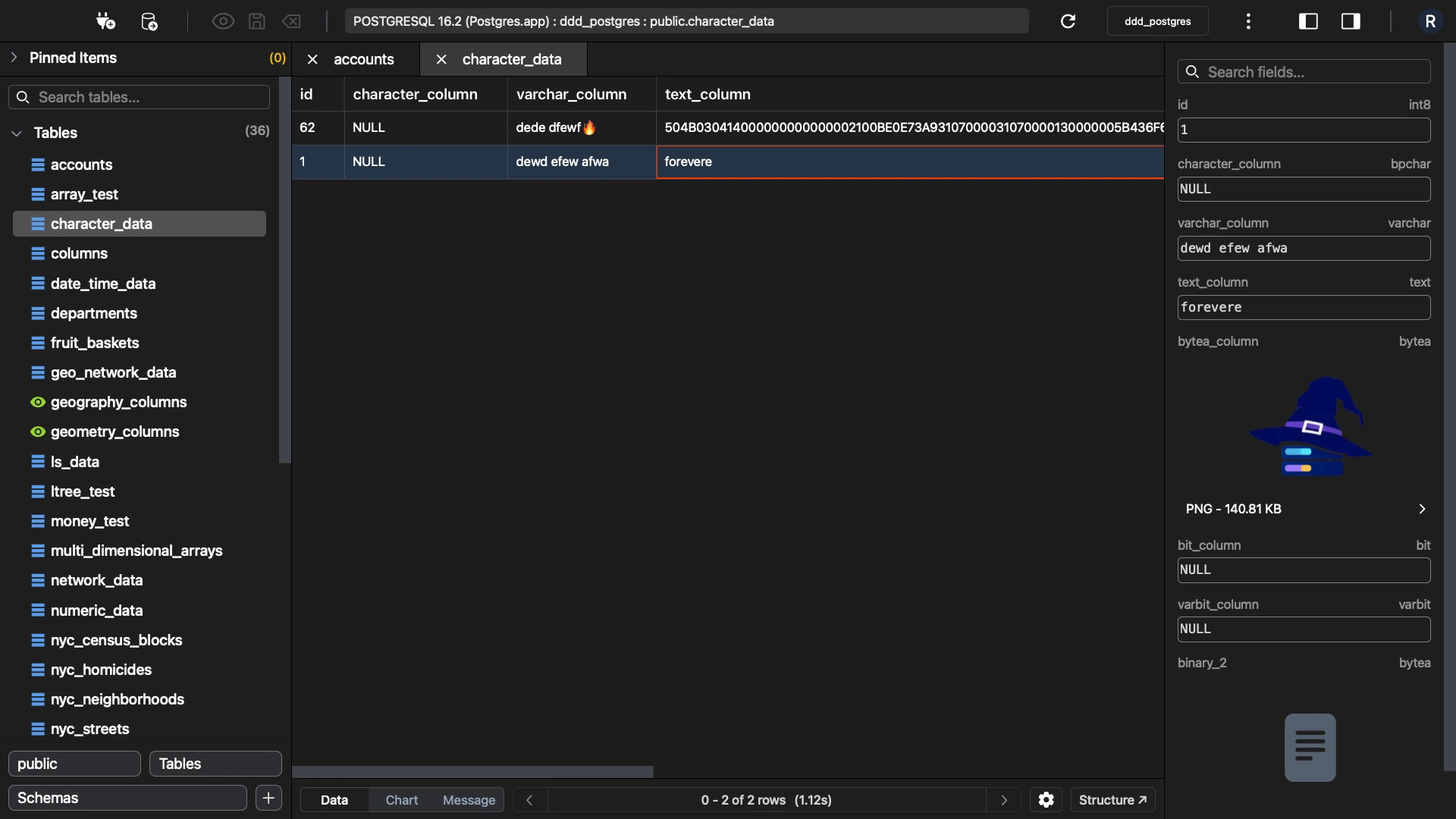Screen dimensions: 1456x819
Task: Open the nyc_homicides table
Action: 140,670
